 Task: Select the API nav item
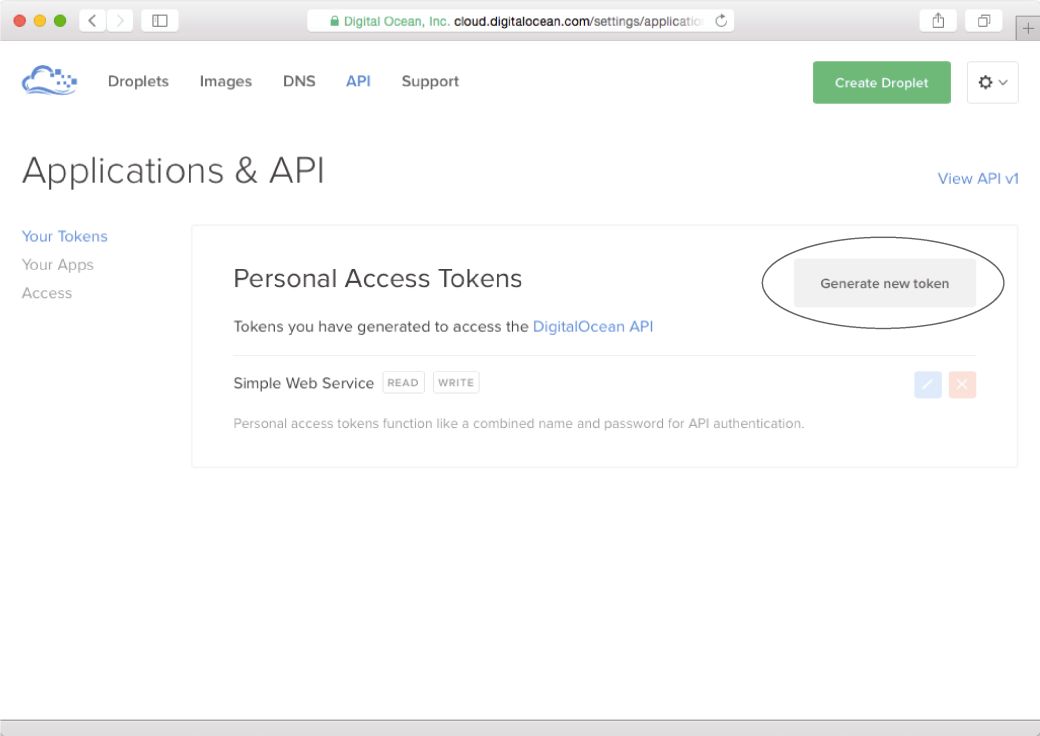coord(358,81)
